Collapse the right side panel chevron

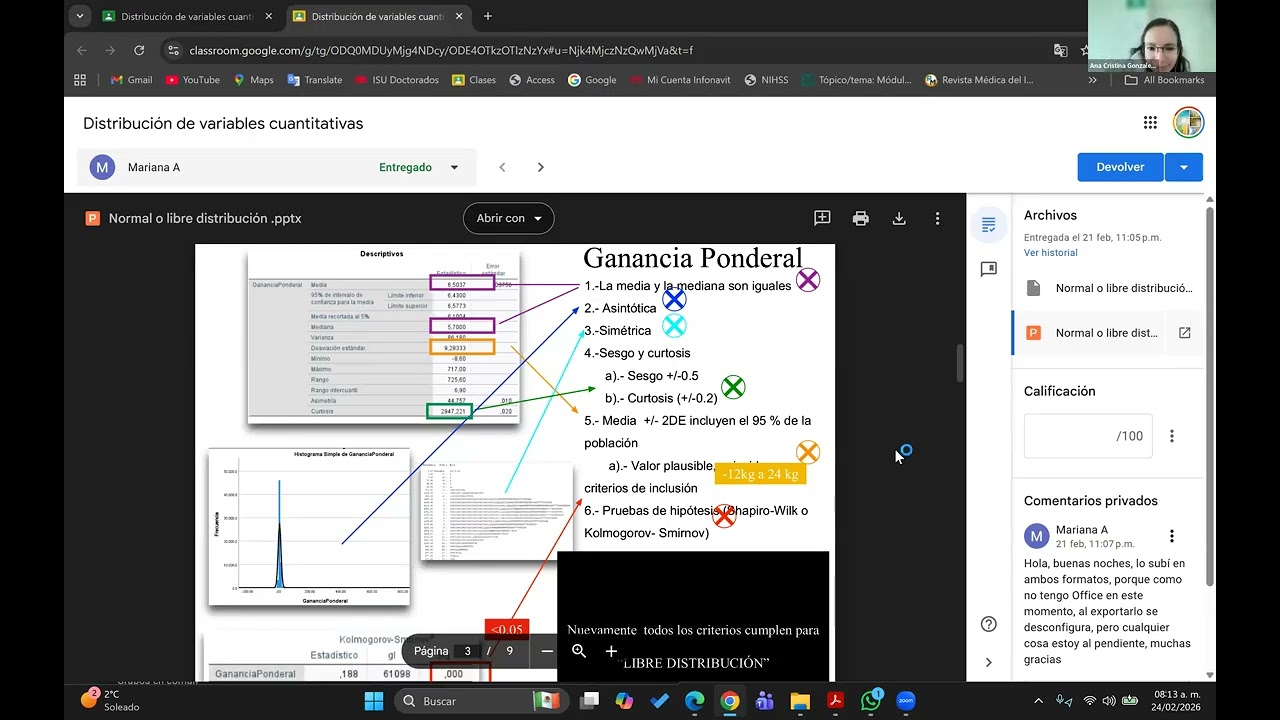[x=989, y=662]
